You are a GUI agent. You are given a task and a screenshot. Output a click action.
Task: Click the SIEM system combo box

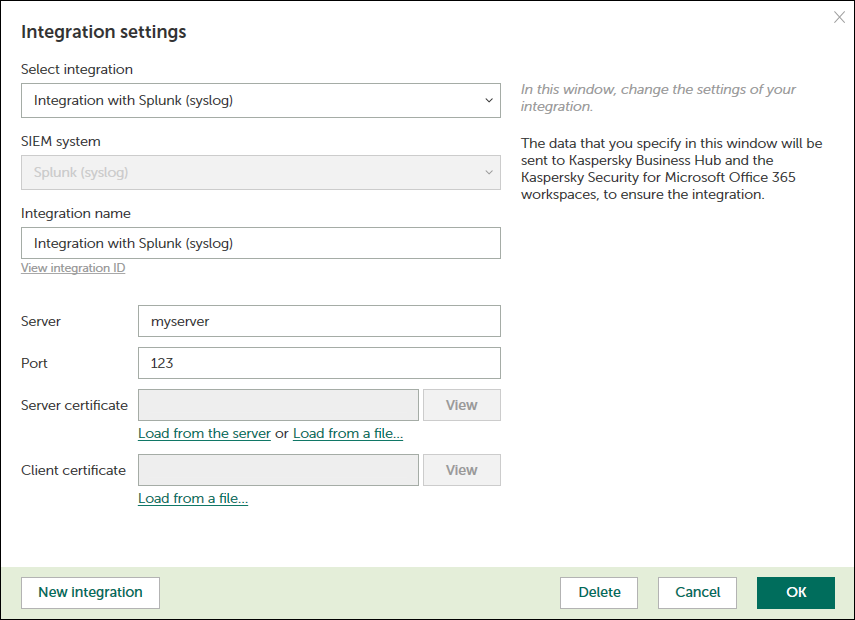(260, 172)
